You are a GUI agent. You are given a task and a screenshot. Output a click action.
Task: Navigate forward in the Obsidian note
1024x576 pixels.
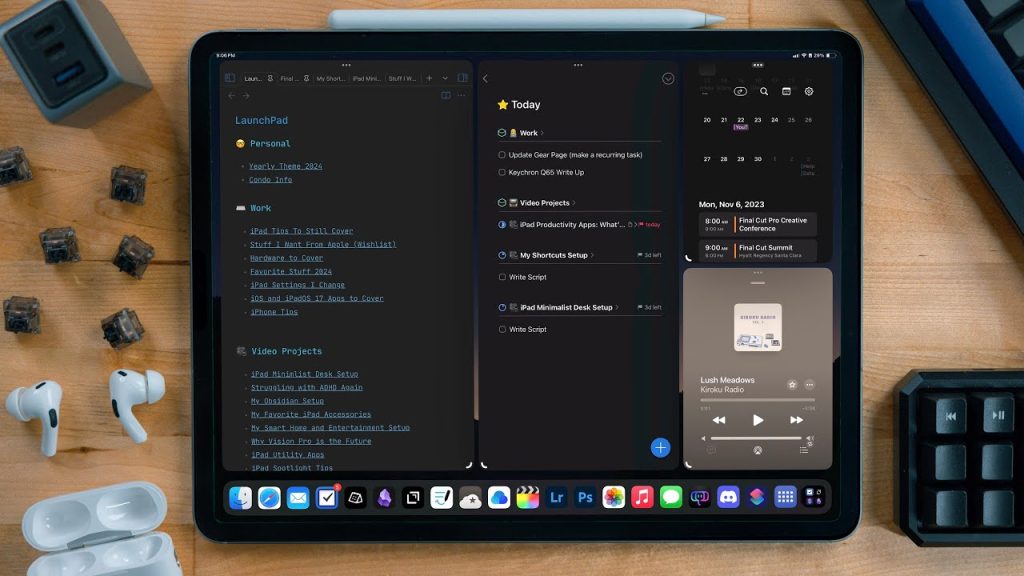click(x=246, y=96)
